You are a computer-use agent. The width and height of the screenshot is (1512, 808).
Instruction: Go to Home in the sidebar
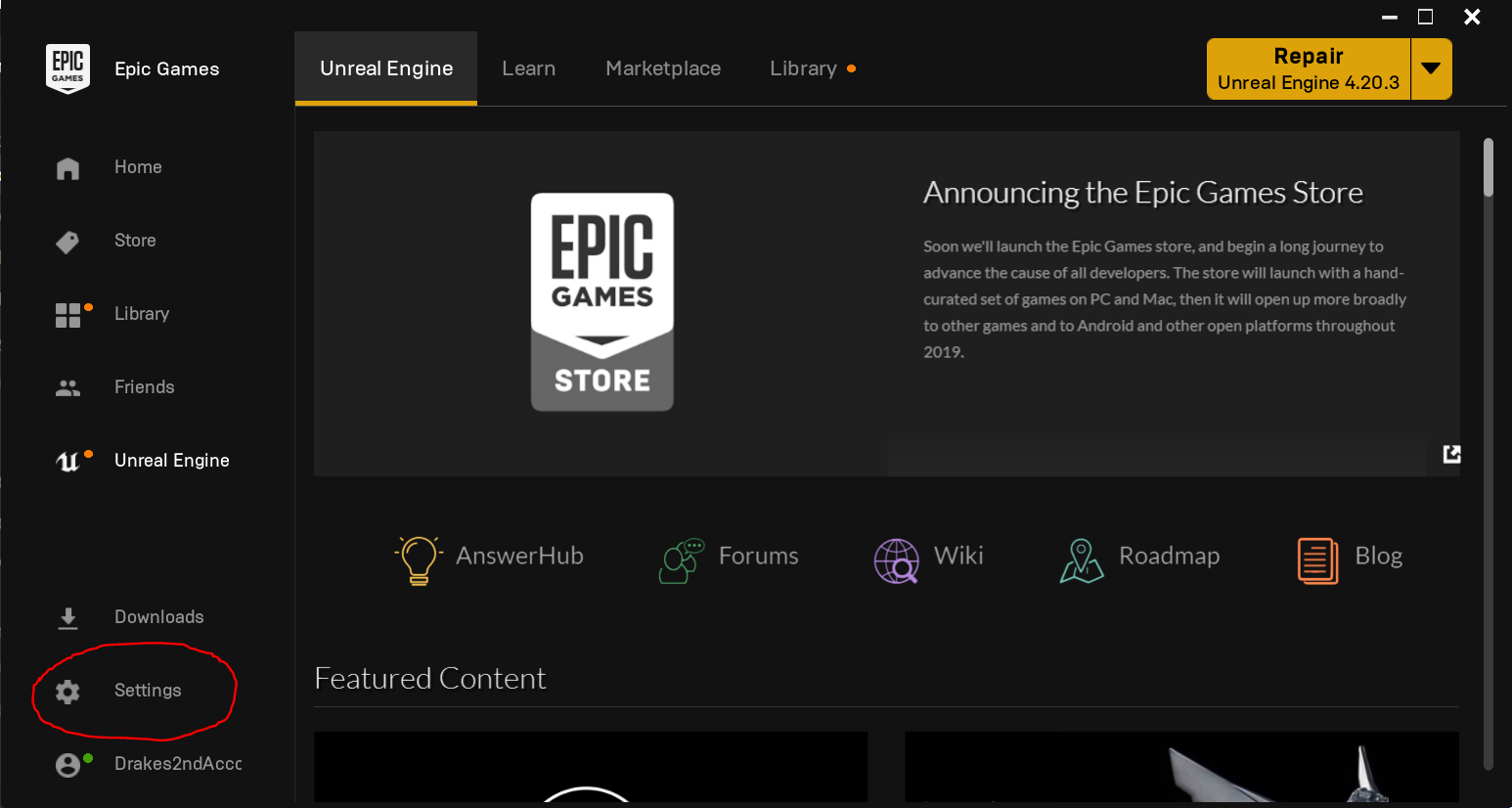click(138, 167)
